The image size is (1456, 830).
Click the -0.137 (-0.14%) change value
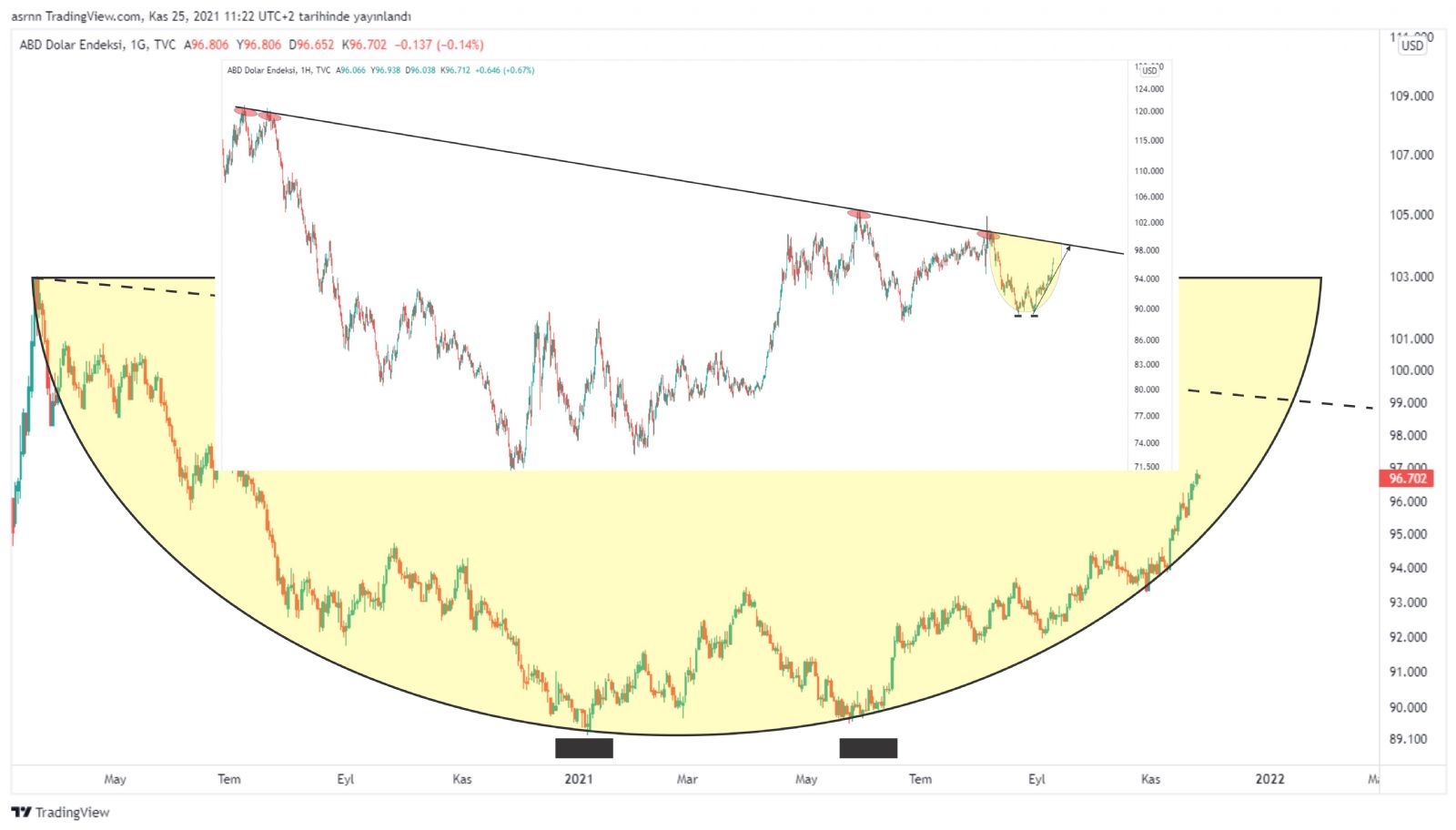pos(439,45)
